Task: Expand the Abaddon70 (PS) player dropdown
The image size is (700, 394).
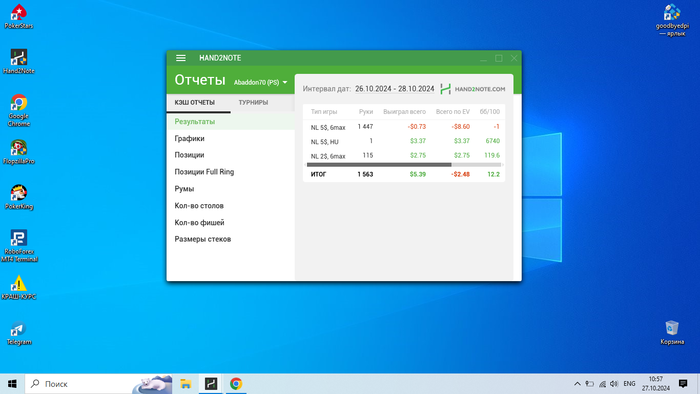Action: coord(260,83)
